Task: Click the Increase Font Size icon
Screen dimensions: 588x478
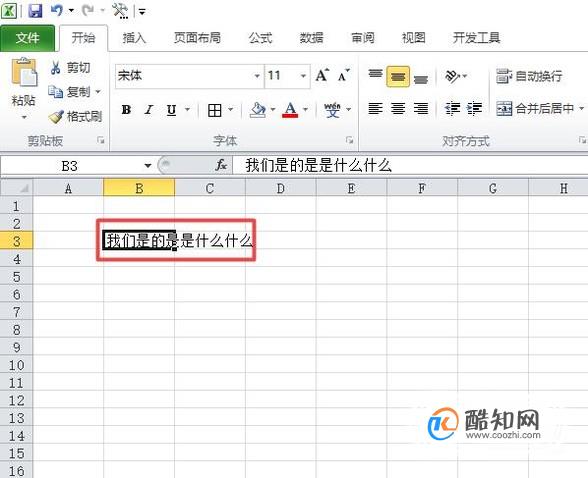Action: (x=322, y=75)
